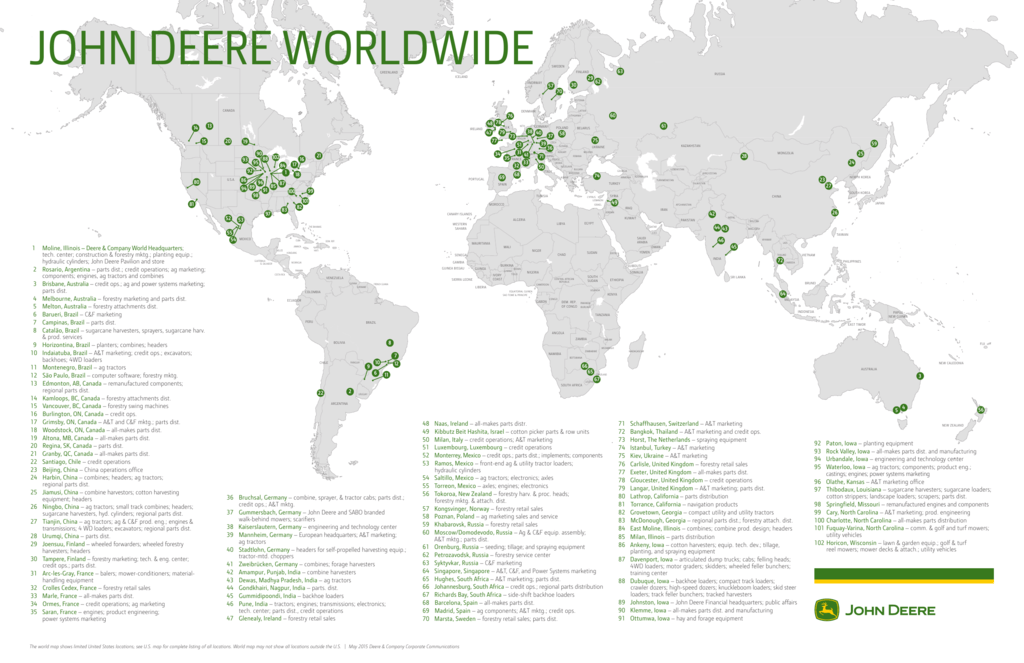The width and height of the screenshot is (1024, 663).
Task: Click map marker 72 in Thailand
Action: [780, 260]
